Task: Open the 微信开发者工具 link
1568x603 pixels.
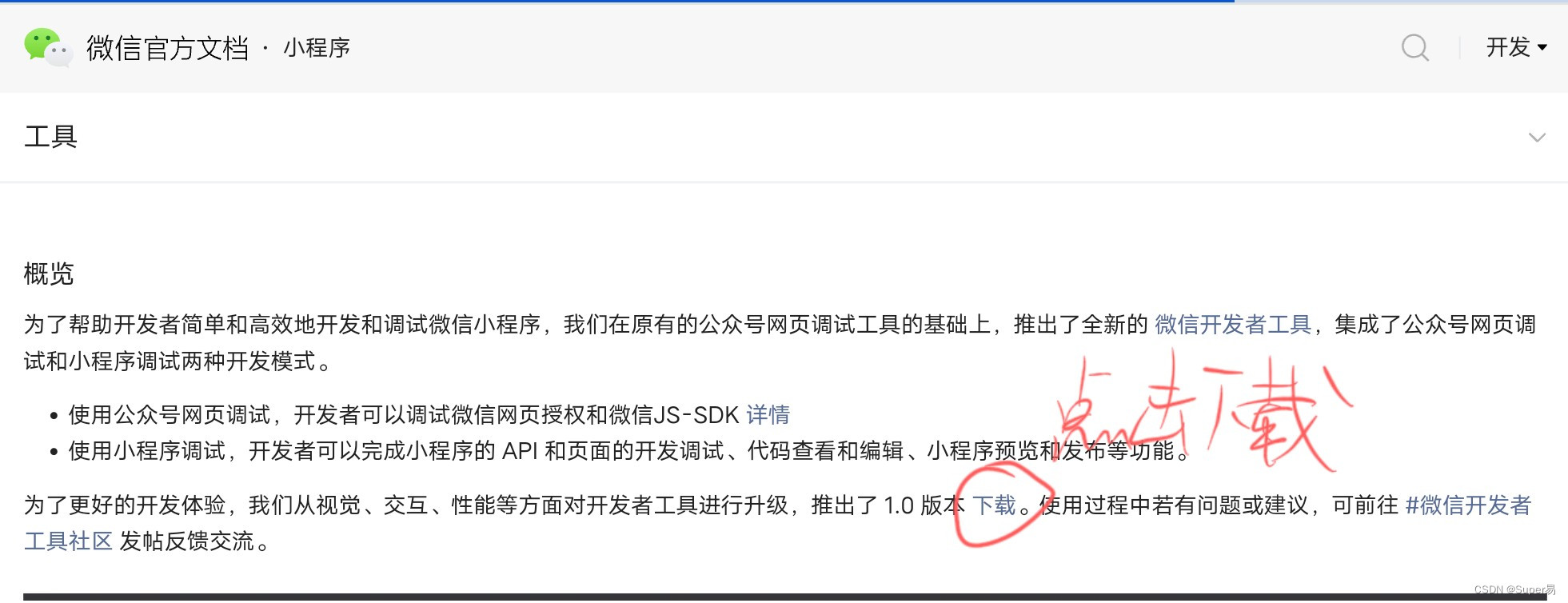Action: click(1233, 325)
